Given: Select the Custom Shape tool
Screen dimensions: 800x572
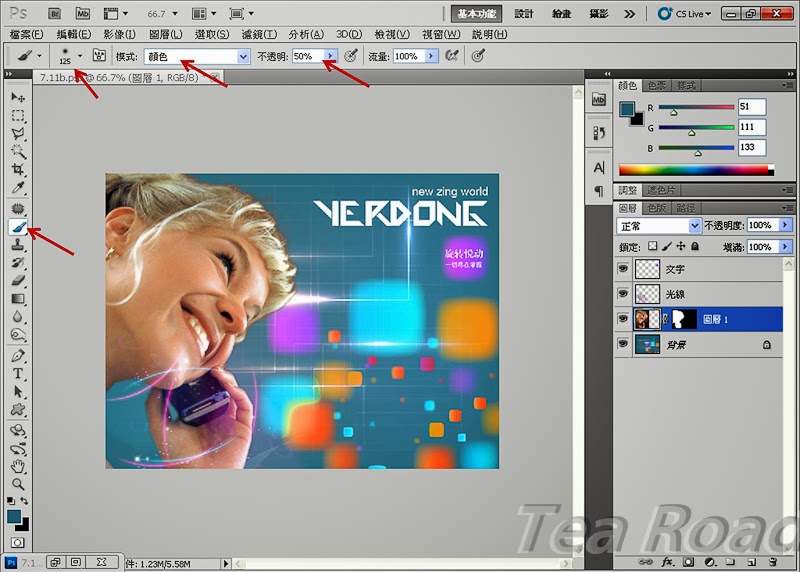Looking at the screenshot, I should [x=18, y=409].
